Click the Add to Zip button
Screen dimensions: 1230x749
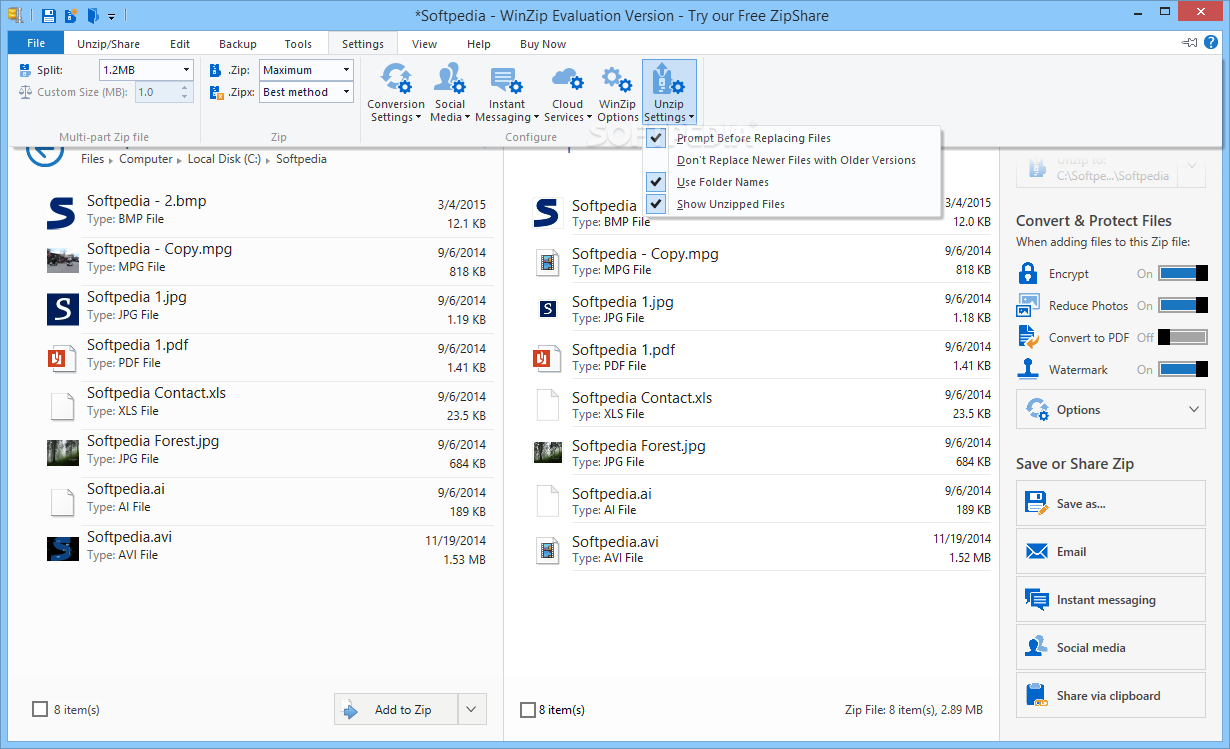point(396,709)
